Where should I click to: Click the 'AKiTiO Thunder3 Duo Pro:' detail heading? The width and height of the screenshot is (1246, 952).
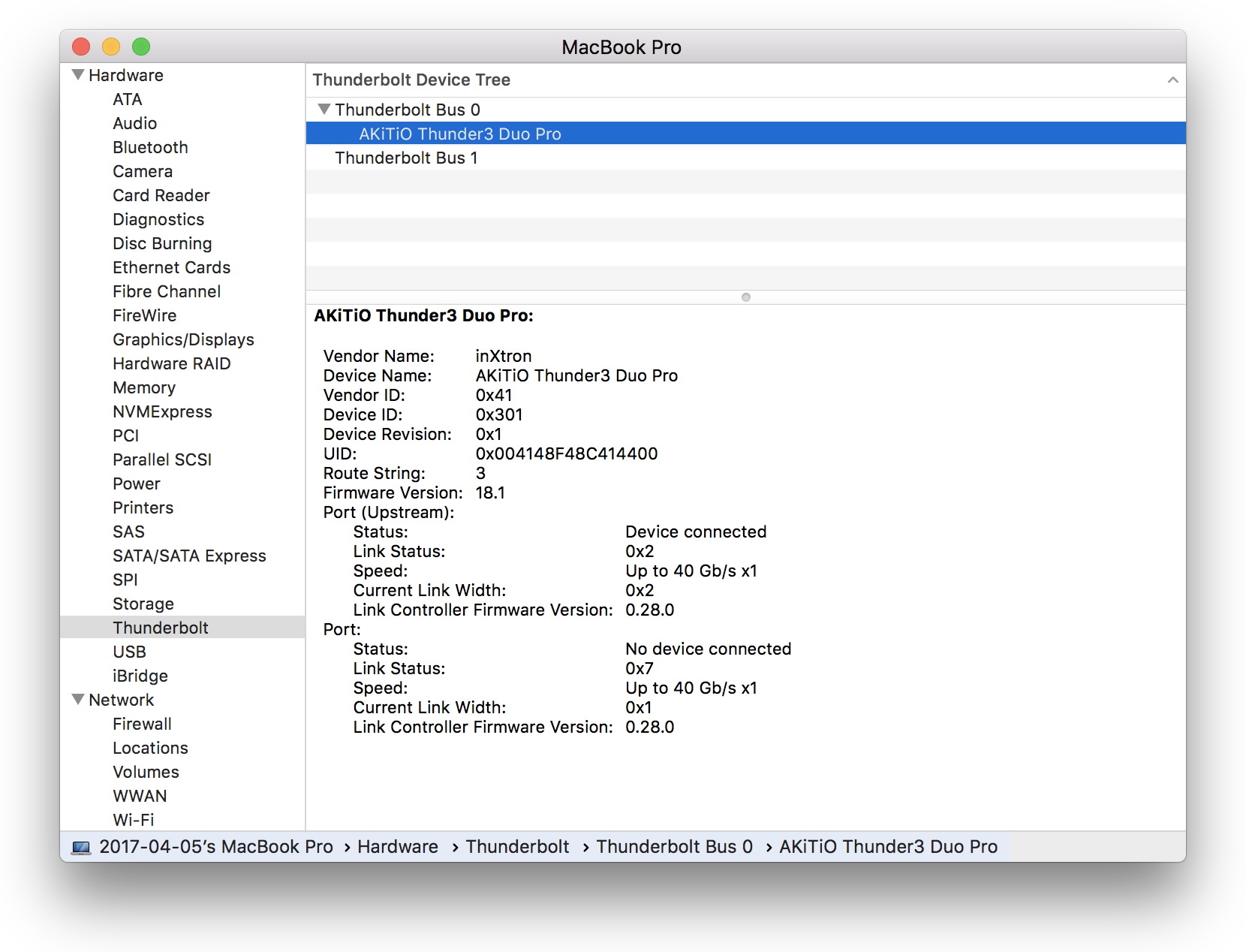tap(423, 315)
